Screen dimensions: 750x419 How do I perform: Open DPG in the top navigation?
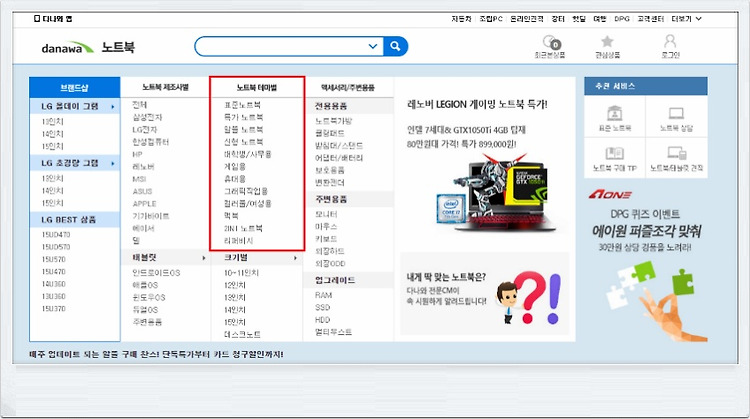click(622, 19)
